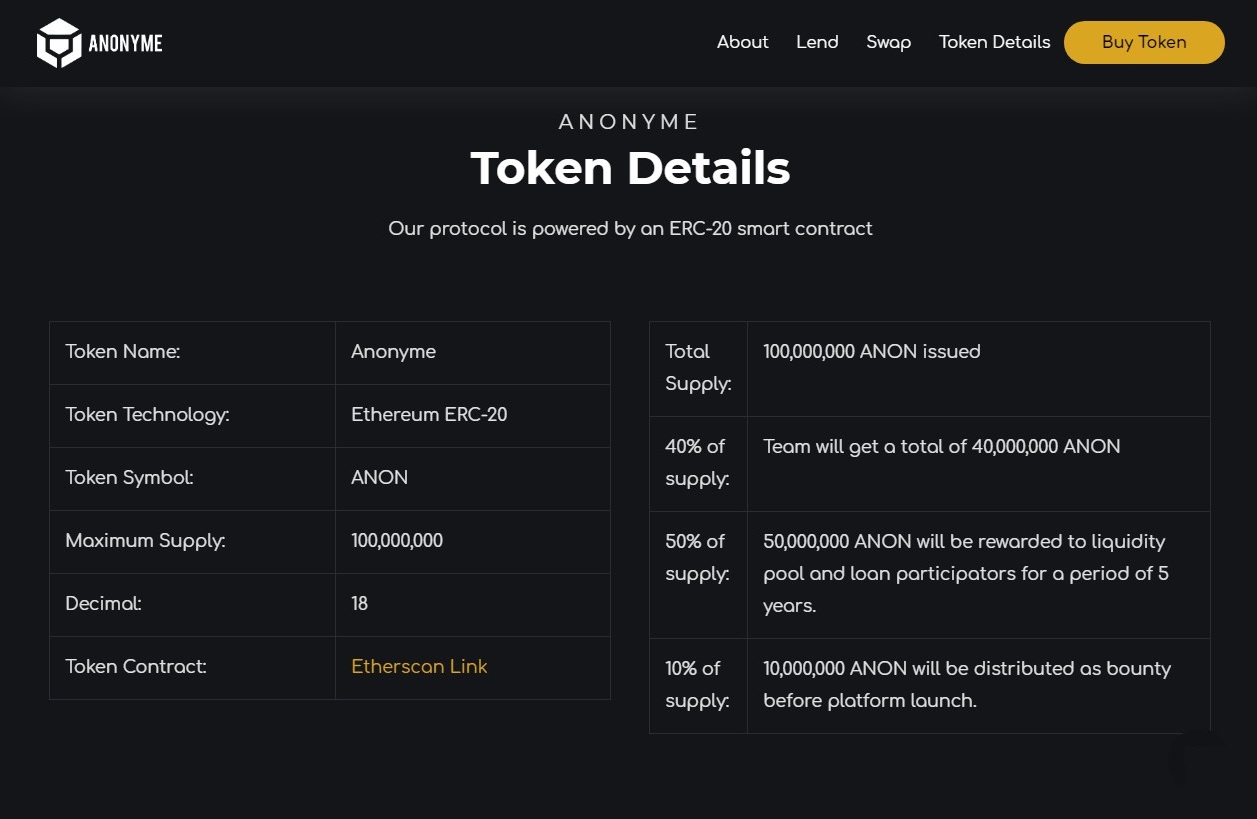Click the ANONYME logo wordmark
The image size is (1257, 819).
[125, 43]
